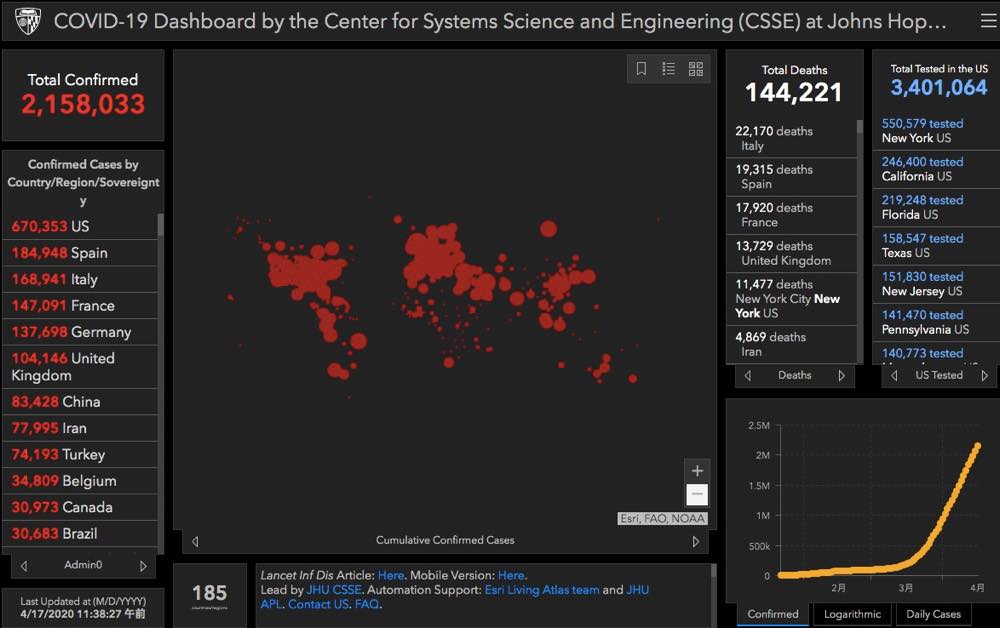Select 158,547 tested Texas entry
This screenshot has height=628, width=1000.
click(936, 245)
